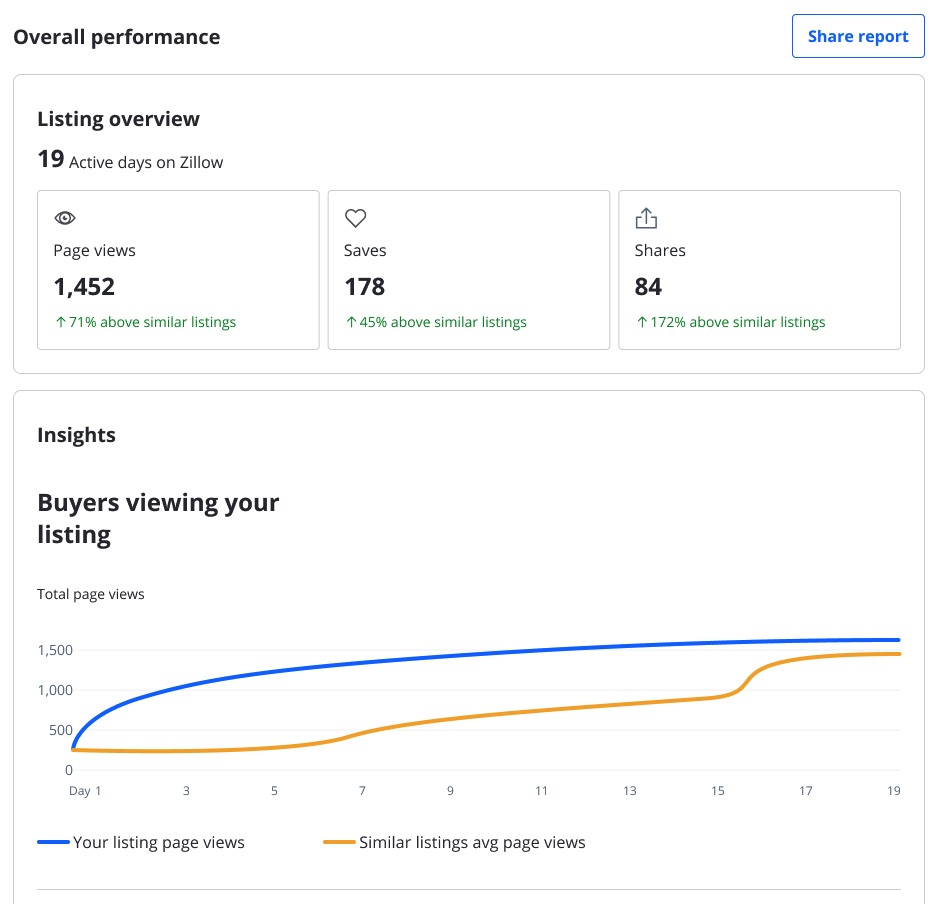The width and height of the screenshot is (935, 904).
Task: Open the Overall performance heading
Action: tap(117, 36)
